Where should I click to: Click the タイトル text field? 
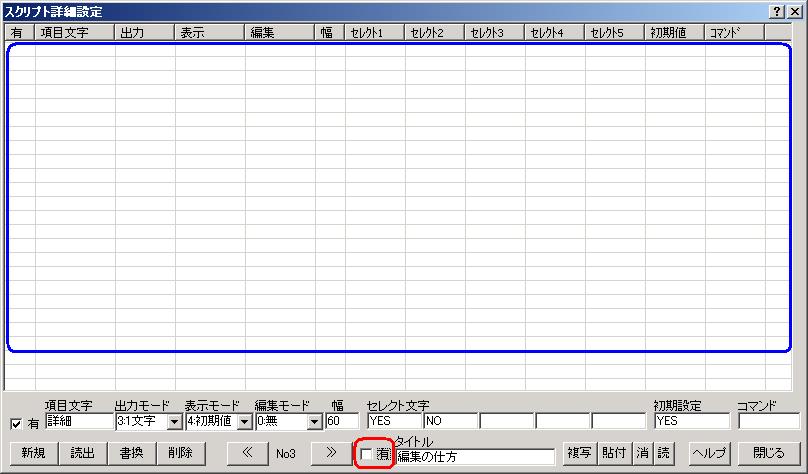click(x=474, y=456)
